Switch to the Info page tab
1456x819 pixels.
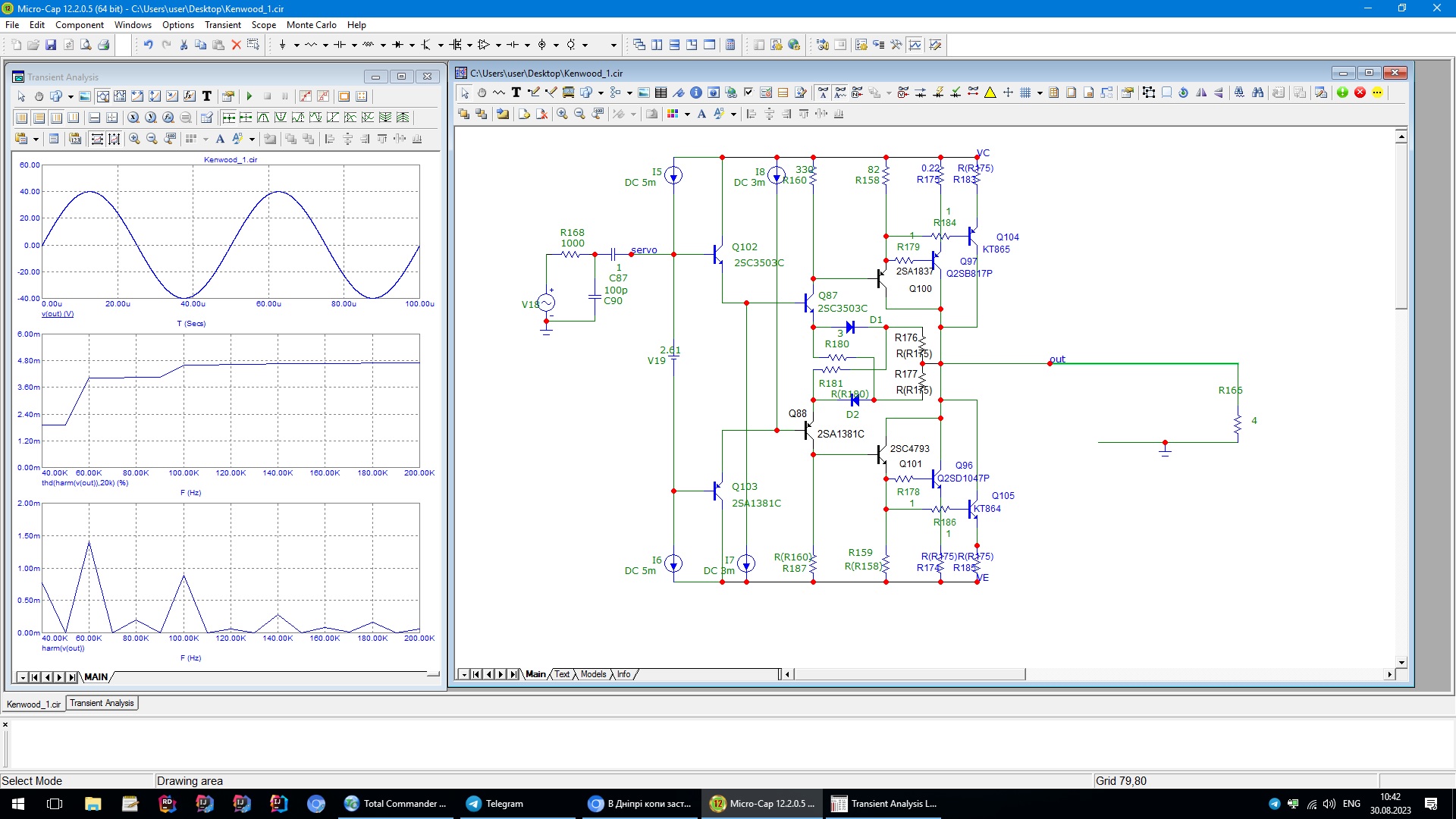click(623, 674)
